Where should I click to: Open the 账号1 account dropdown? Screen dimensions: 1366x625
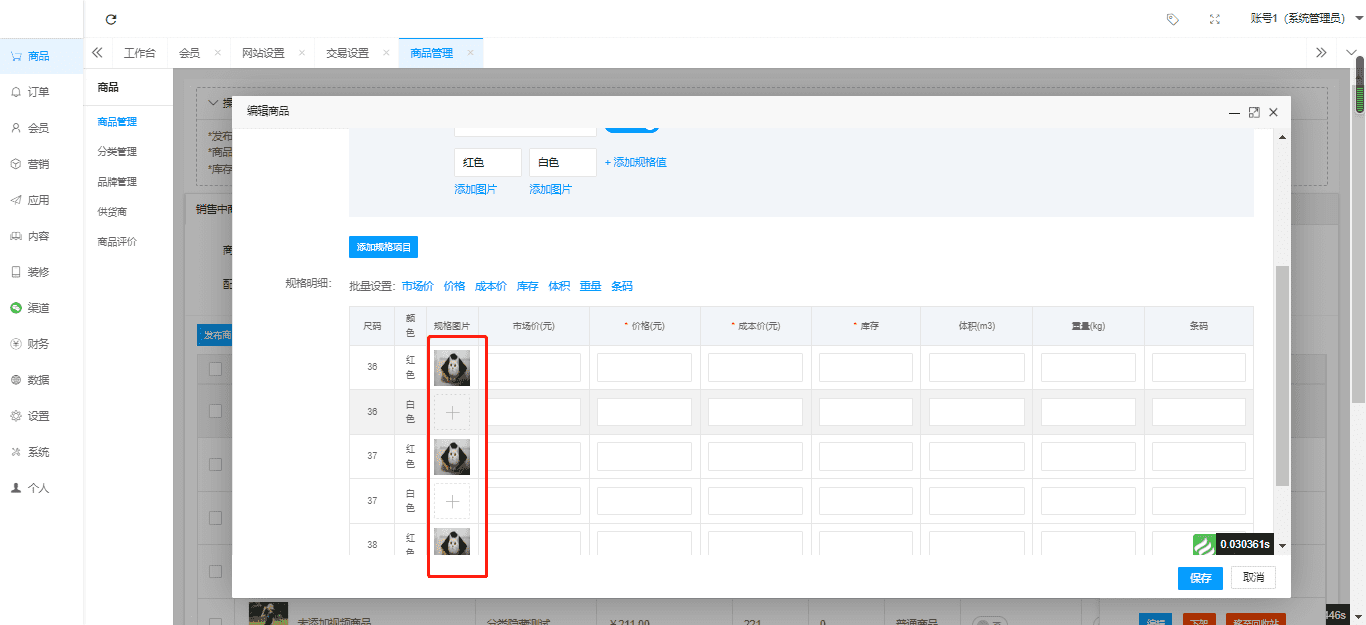(1306, 19)
